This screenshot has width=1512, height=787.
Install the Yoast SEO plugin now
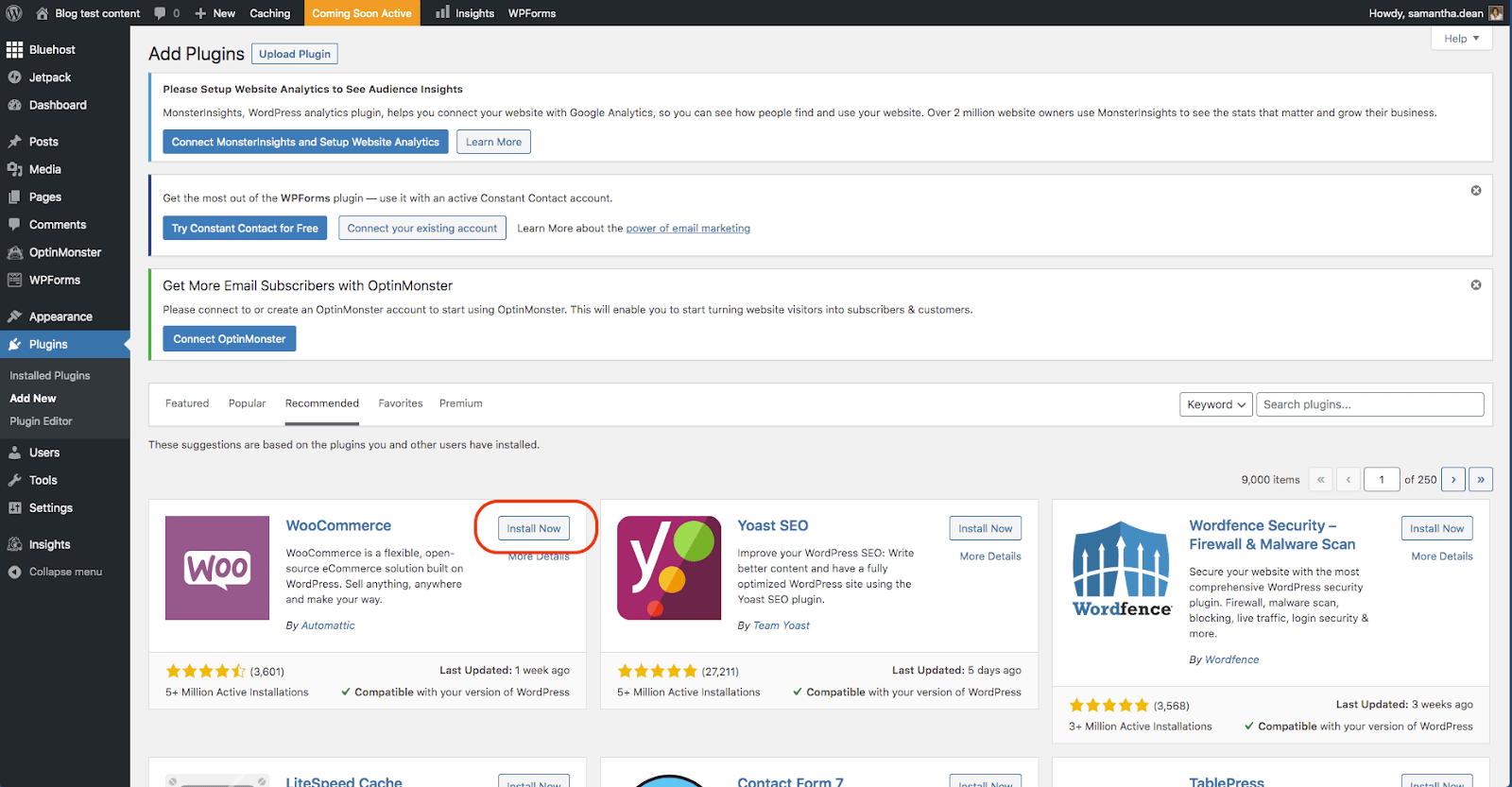point(986,528)
